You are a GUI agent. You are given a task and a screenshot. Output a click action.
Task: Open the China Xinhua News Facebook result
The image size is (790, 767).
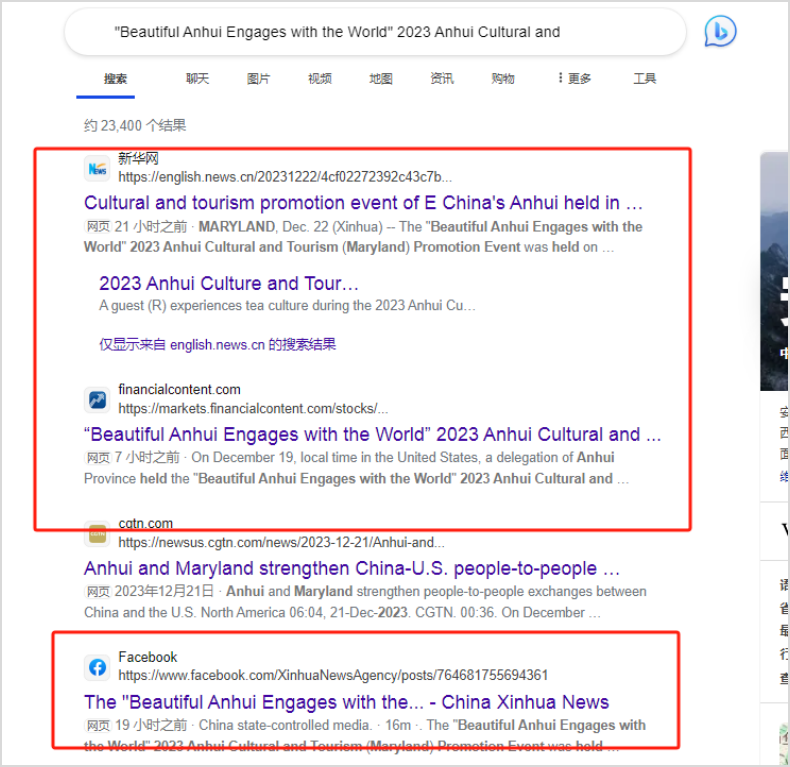(x=346, y=701)
